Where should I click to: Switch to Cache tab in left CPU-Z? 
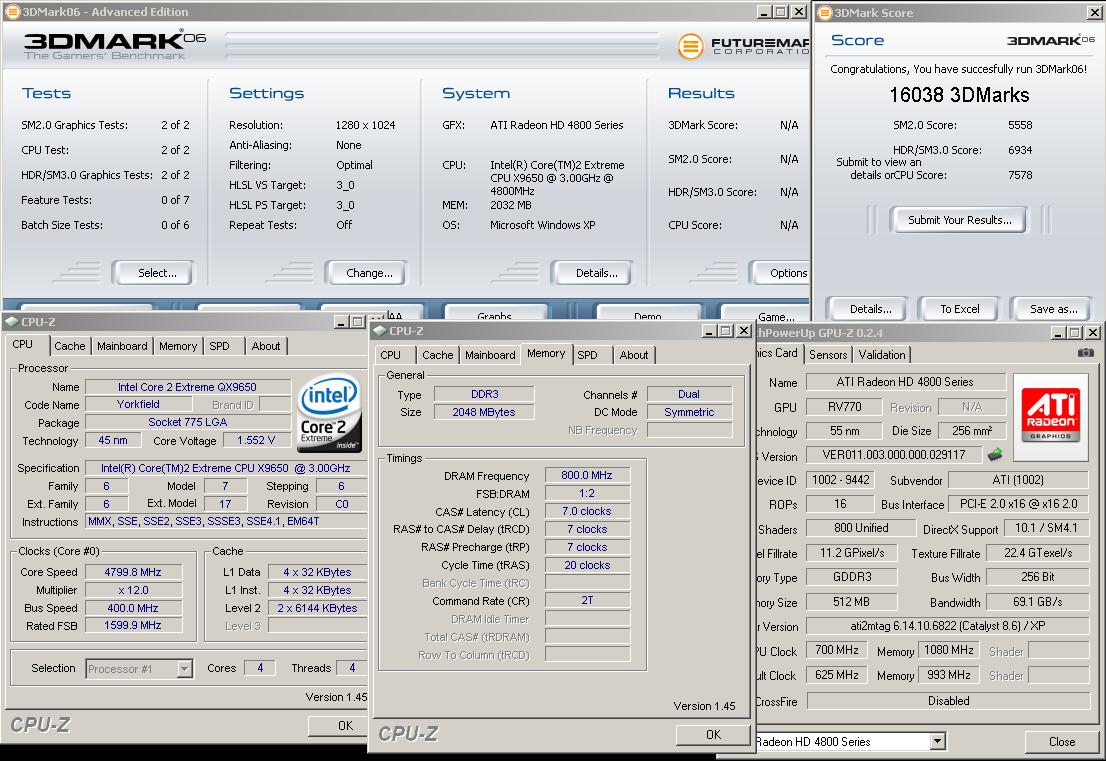[x=70, y=346]
